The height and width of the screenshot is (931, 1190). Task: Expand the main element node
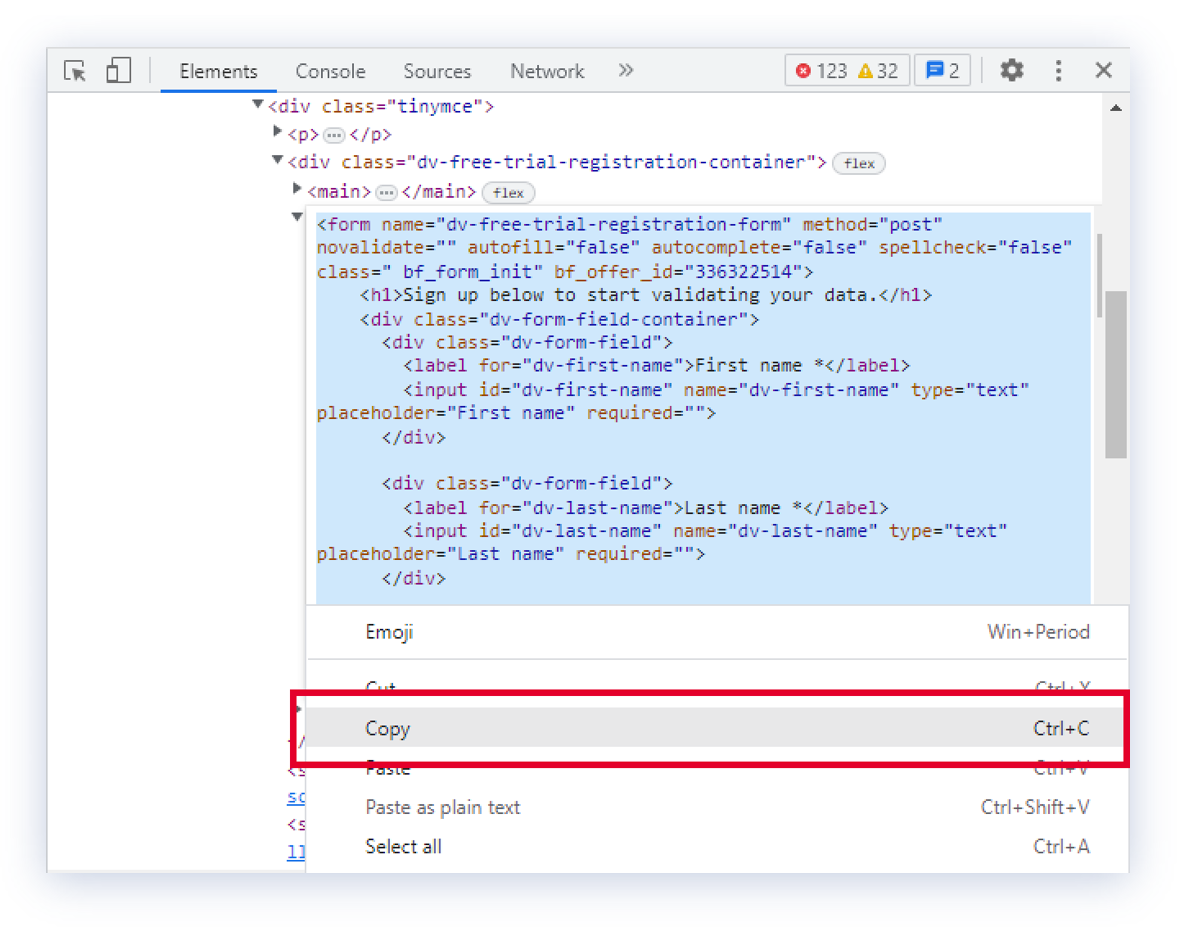(297, 189)
